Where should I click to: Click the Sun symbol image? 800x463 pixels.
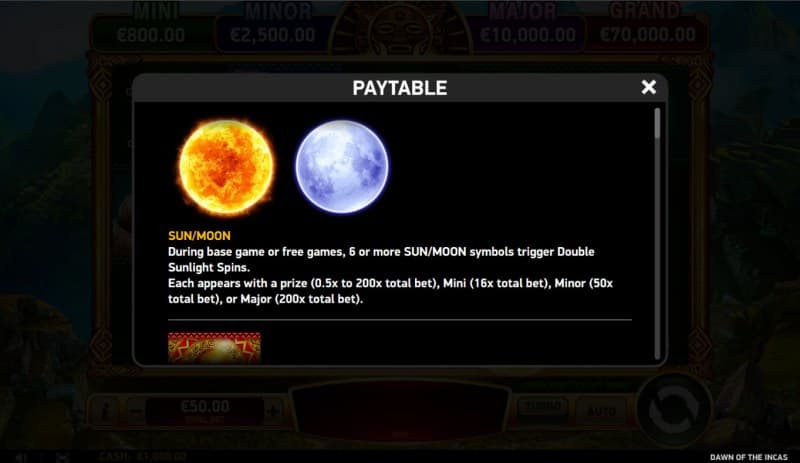click(x=226, y=166)
